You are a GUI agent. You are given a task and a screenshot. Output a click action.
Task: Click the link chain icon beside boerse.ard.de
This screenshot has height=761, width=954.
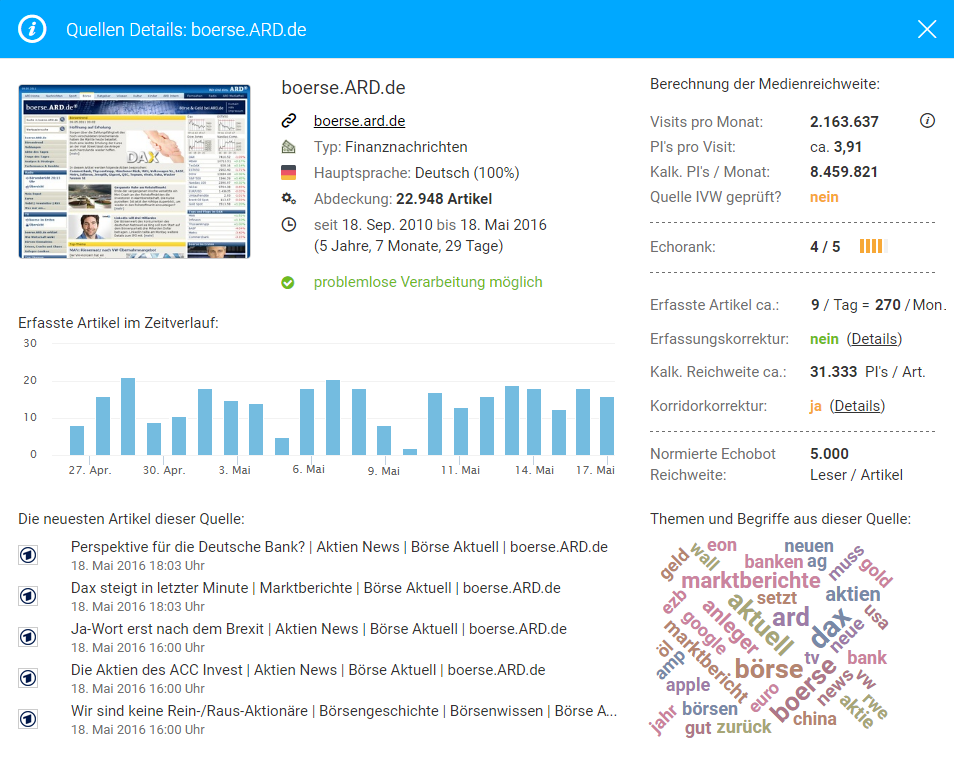pos(289,121)
